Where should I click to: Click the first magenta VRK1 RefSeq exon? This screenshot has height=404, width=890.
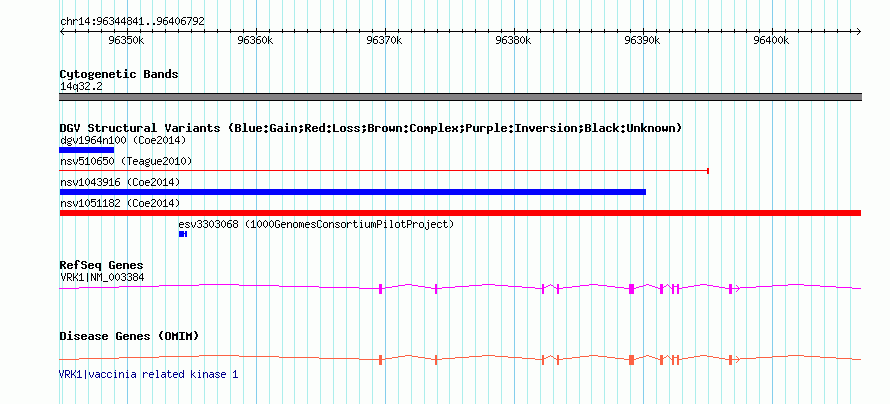tap(380, 288)
